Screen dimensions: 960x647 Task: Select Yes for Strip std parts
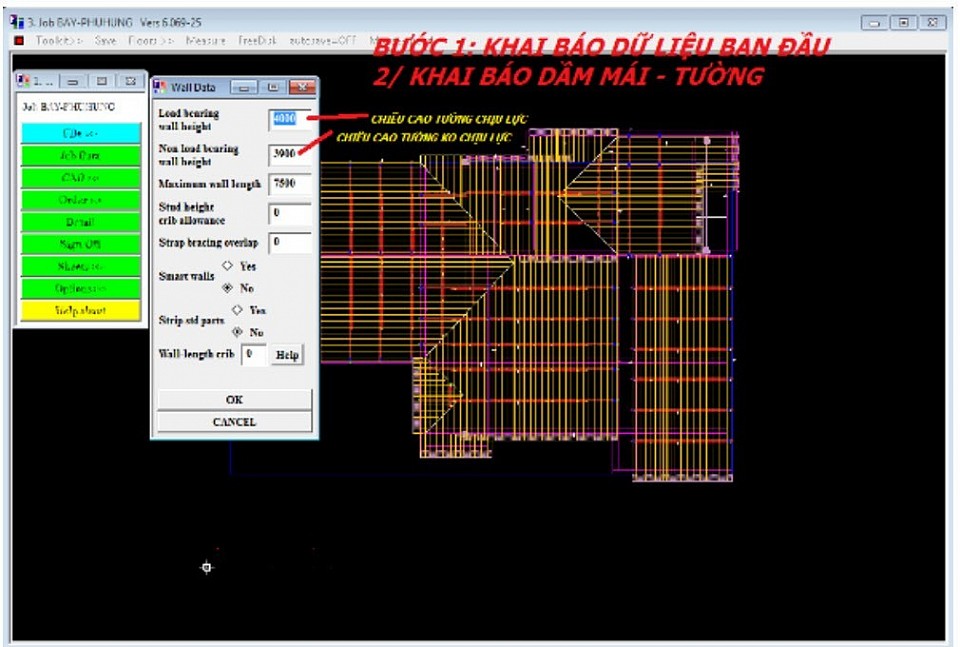237,310
